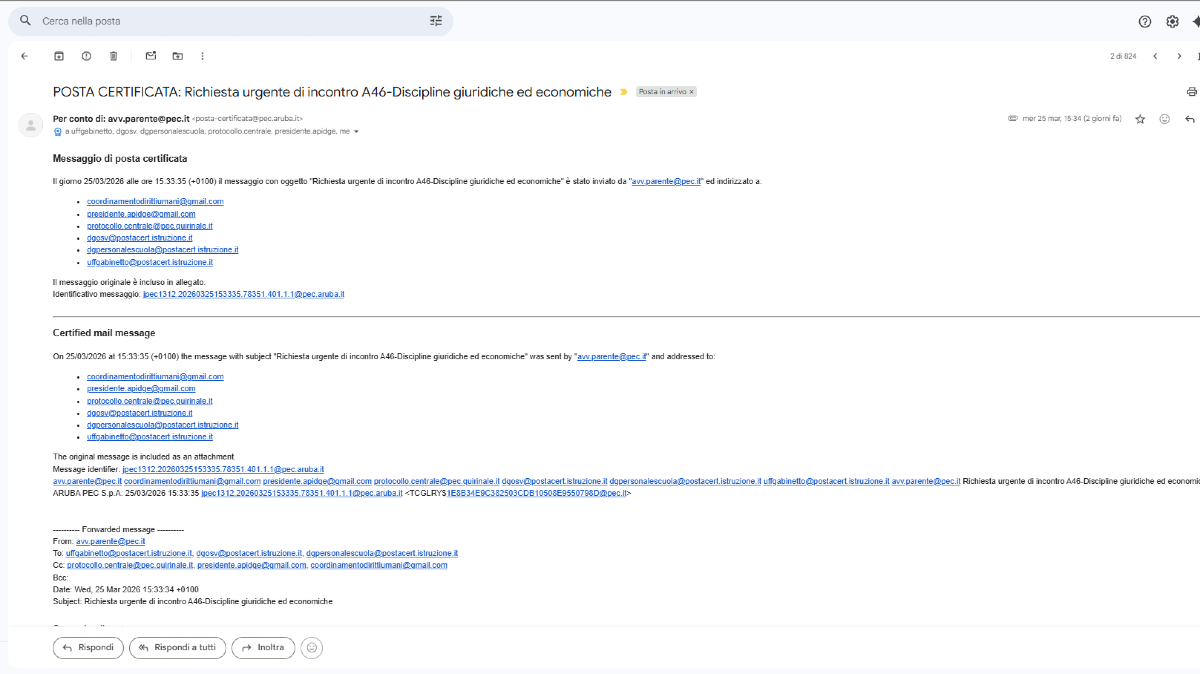Screen dimensions: 1200x674
Task: Toggle the important marker next to the subject
Action: pos(624,92)
